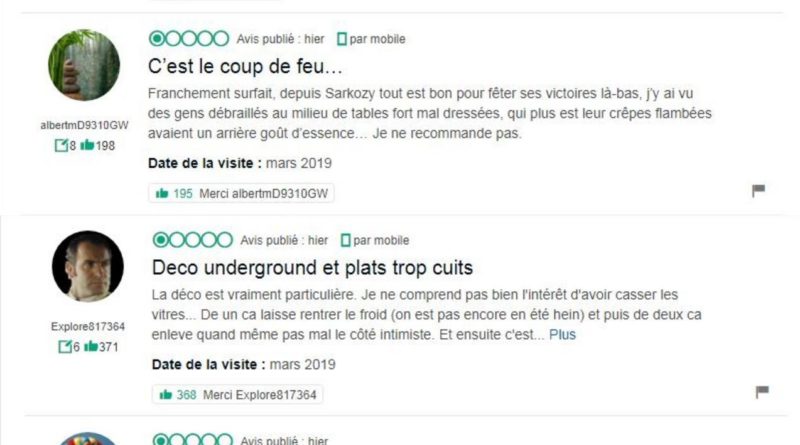Open the review "Deco underground et plats trop cuits"
This screenshot has width=800, height=445.
pyautogui.click(x=312, y=268)
